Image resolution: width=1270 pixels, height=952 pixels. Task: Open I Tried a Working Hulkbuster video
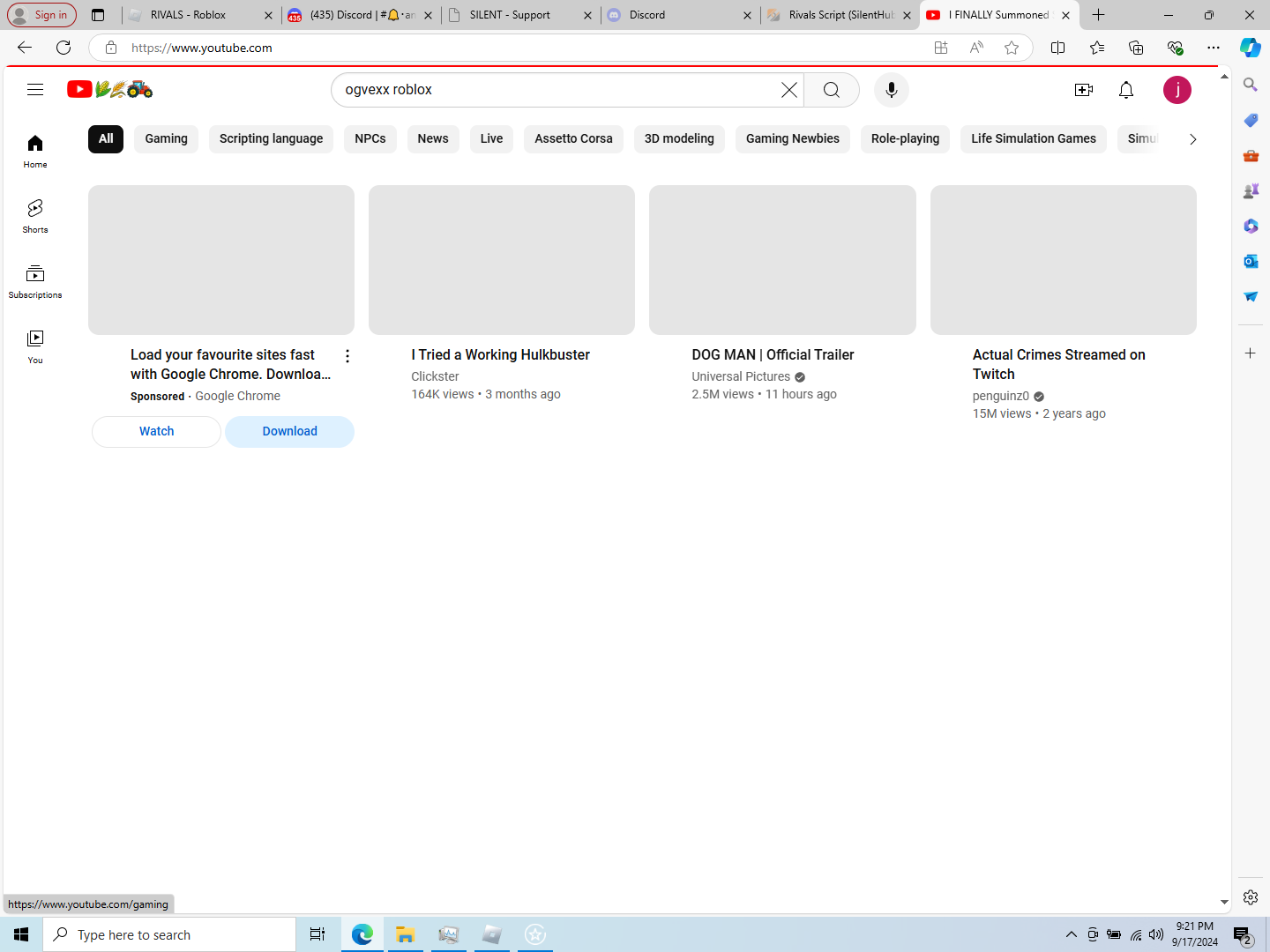click(500, 354)
